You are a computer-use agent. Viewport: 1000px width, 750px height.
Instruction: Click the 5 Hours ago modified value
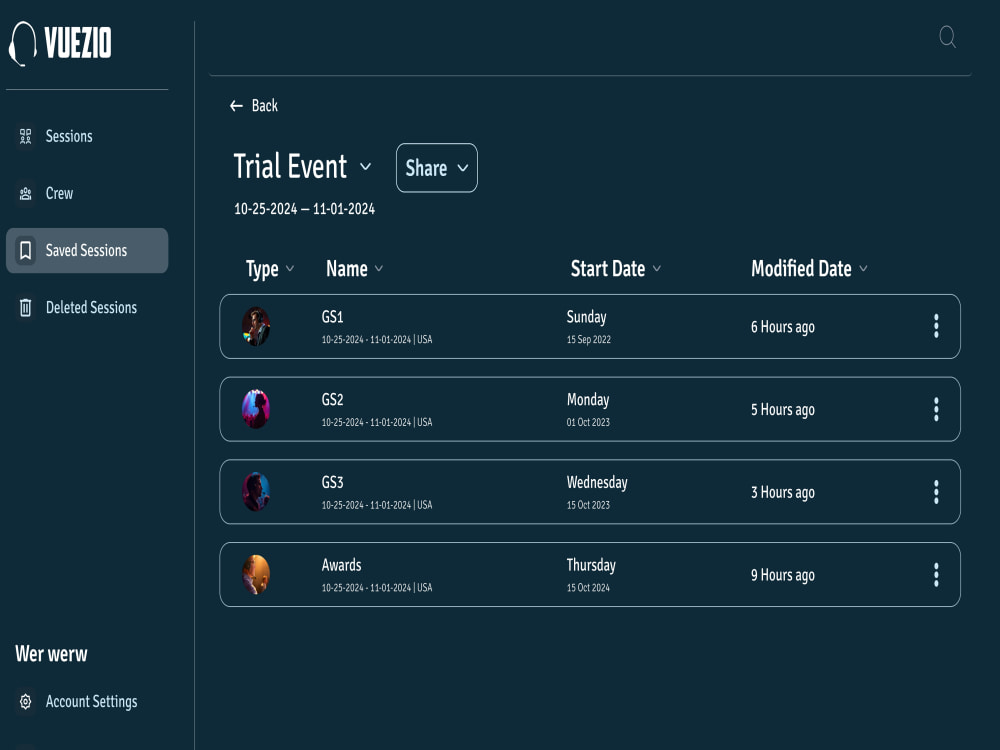[783, 410]
